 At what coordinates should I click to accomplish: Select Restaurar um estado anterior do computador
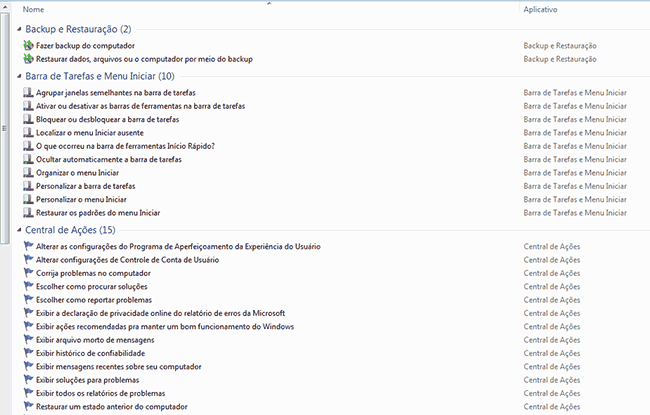coord(112,407)
